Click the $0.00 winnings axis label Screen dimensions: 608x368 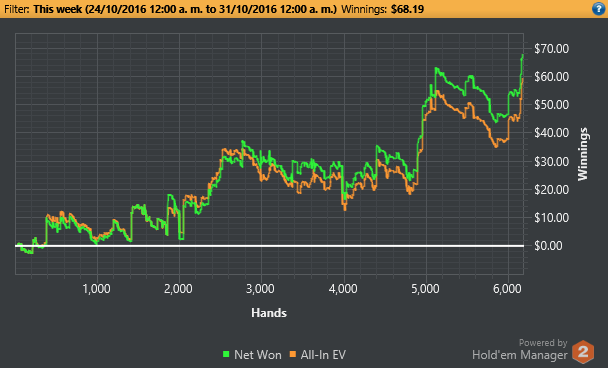pos(548,245)
